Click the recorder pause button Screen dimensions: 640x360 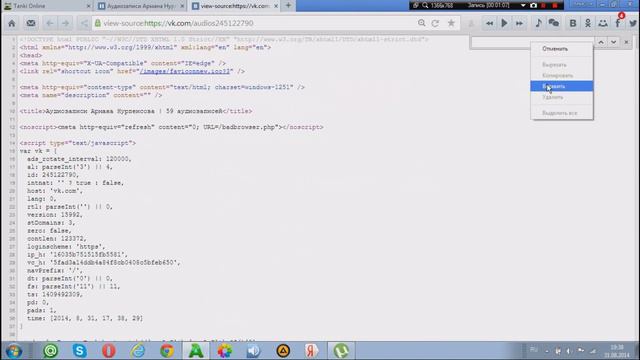click(x=544, y=5)
